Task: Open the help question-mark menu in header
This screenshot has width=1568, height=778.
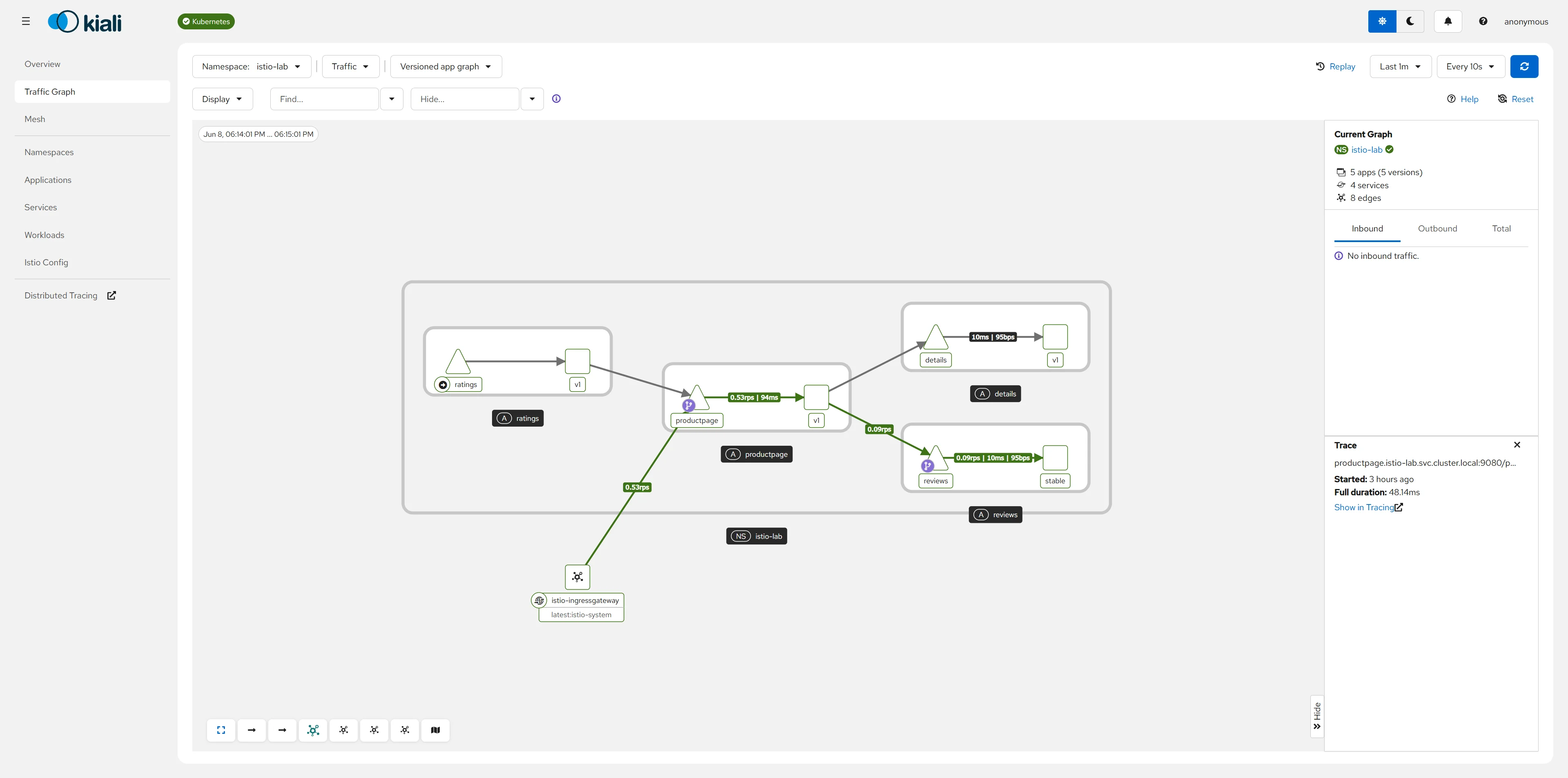Action: coord(1483,21)
